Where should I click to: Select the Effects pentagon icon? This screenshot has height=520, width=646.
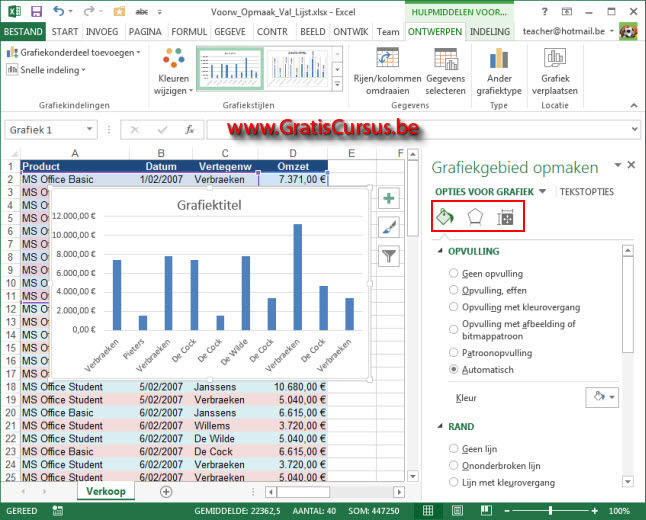(475, 216)
